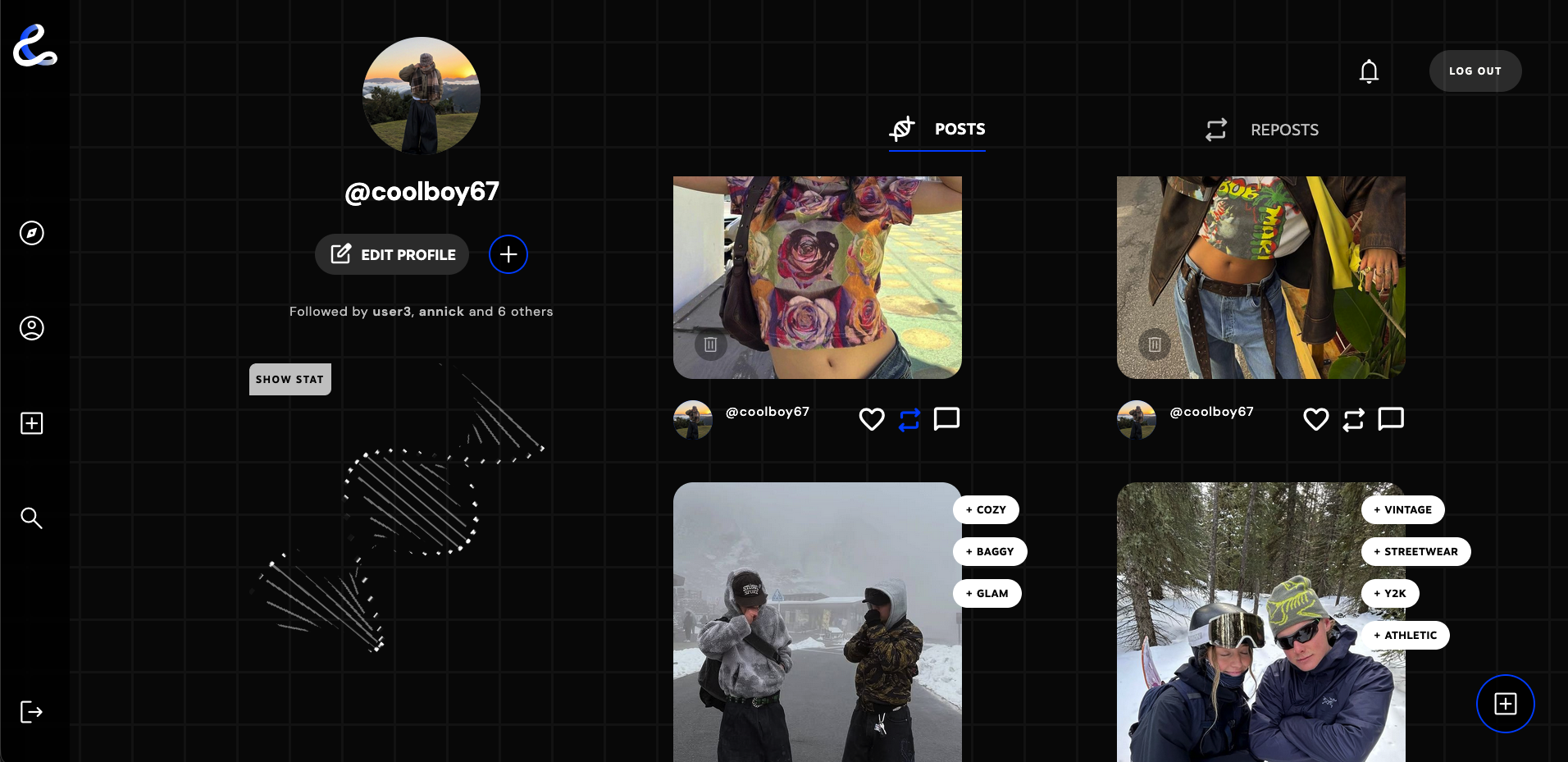1568x762 pixels.
Task: Click the '6 others' followers text
Action: click(525, 312)
